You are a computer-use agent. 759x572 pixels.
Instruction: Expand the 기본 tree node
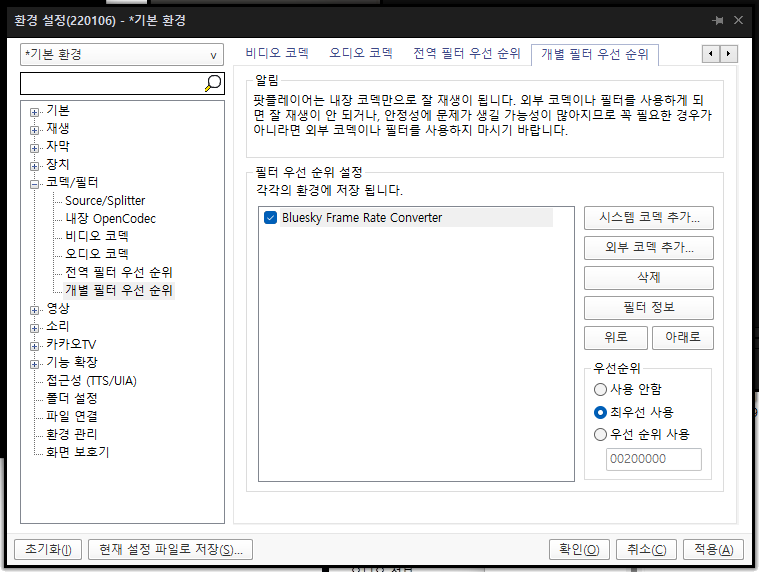point(34,112)
